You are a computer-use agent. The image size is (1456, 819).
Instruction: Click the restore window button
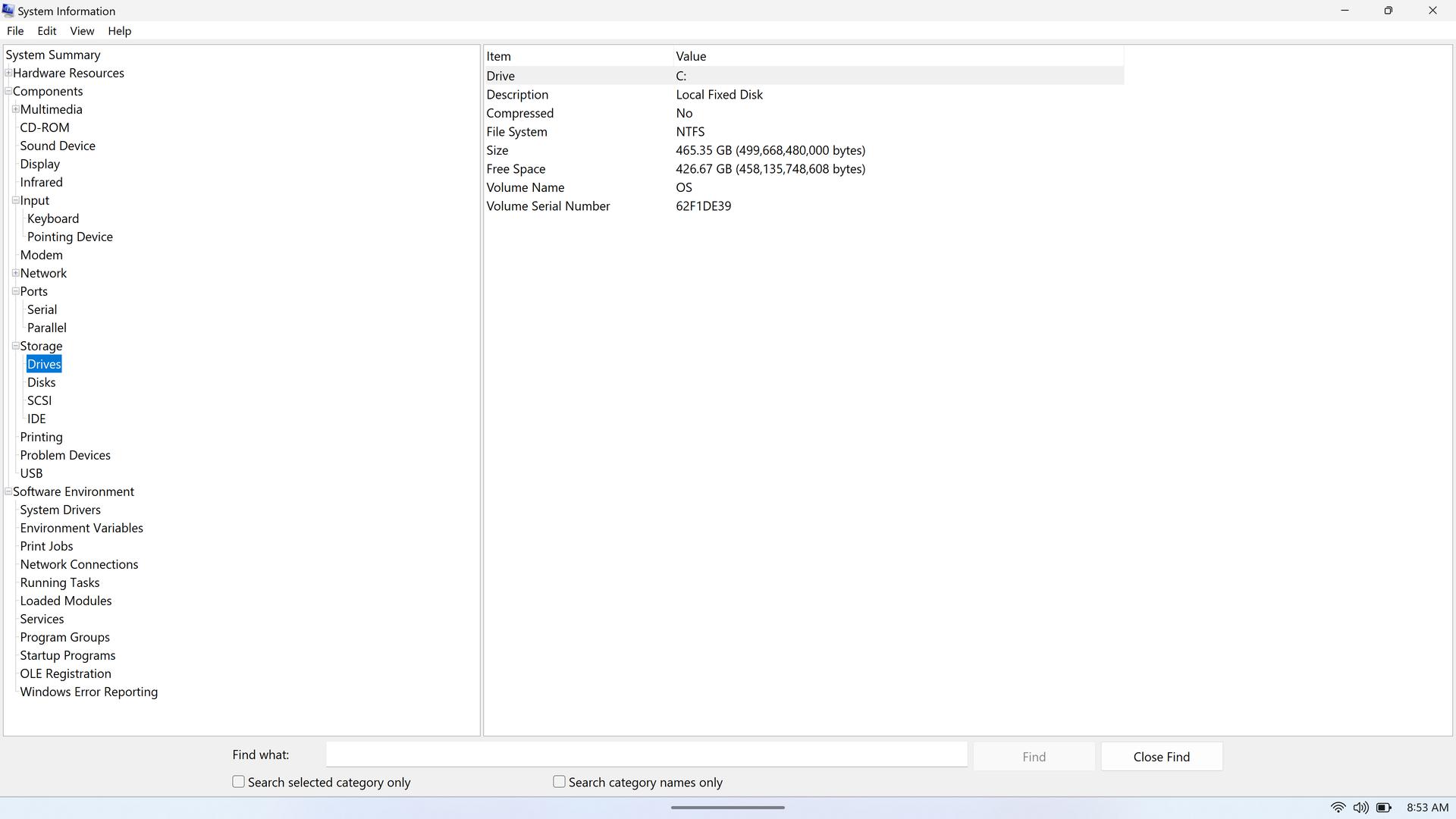[1389, 11]
